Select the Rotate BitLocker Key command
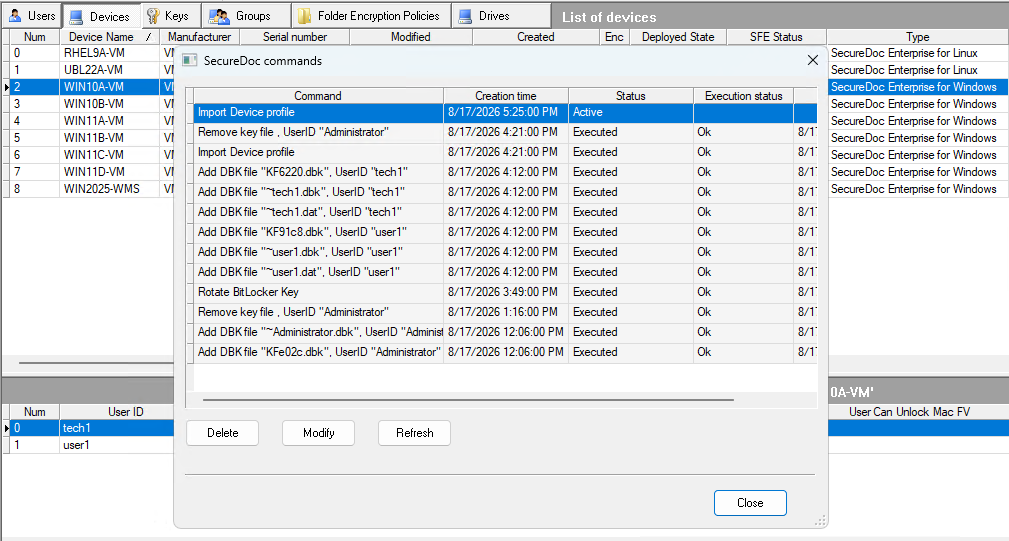The height and width of the screenshot is (541, 1009). [505, 291]
